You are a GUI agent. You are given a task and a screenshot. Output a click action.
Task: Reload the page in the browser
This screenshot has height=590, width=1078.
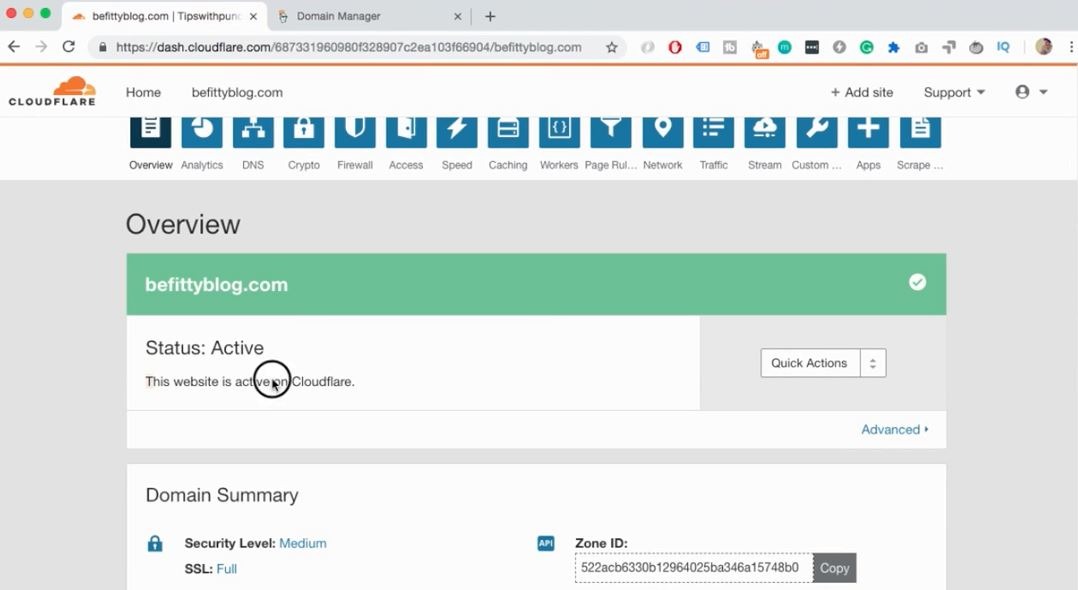point(68,47)
